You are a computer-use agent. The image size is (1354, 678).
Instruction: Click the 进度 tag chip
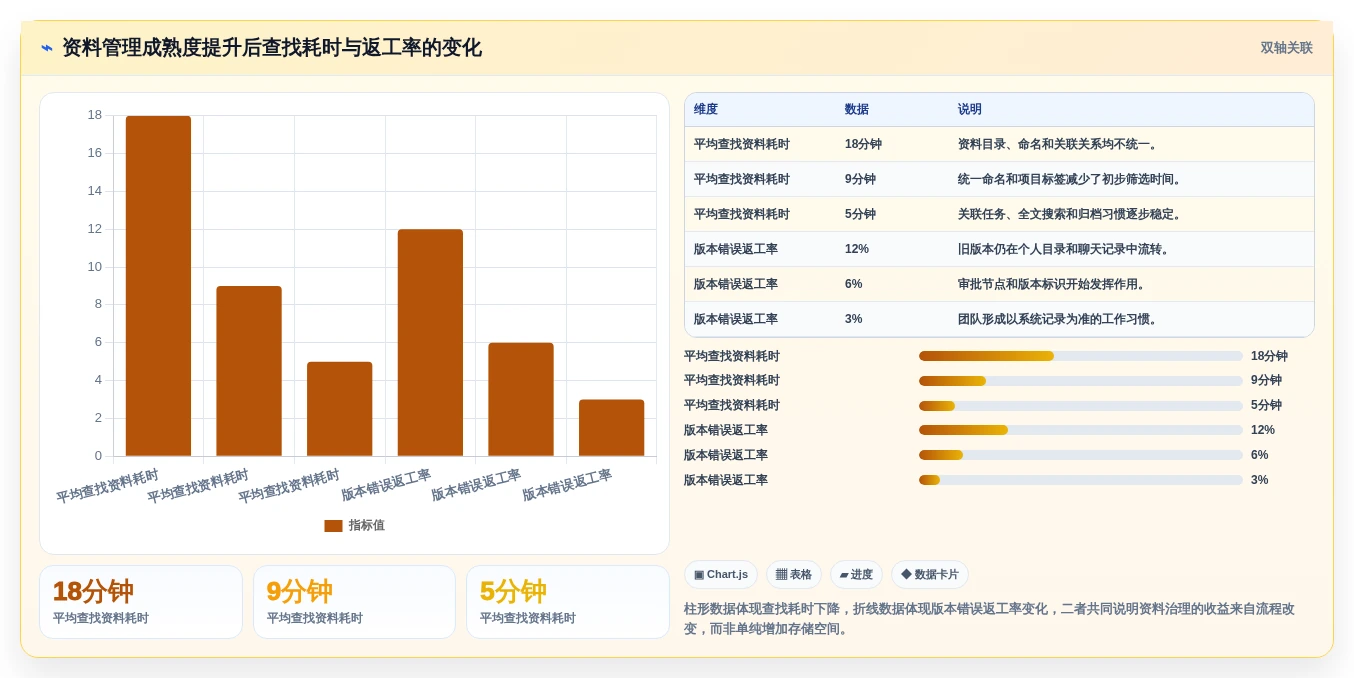coord(856,574)
